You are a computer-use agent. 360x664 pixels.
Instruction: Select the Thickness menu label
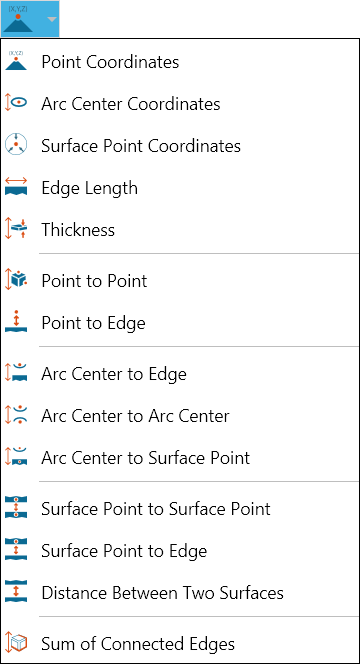click(x=78, y=230)
